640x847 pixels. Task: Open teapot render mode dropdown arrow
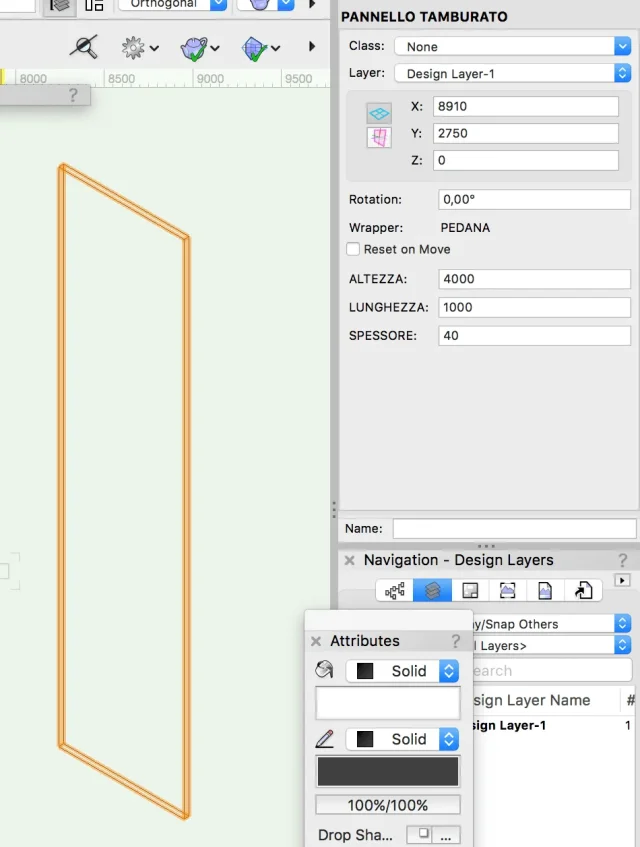pos(215,48)
